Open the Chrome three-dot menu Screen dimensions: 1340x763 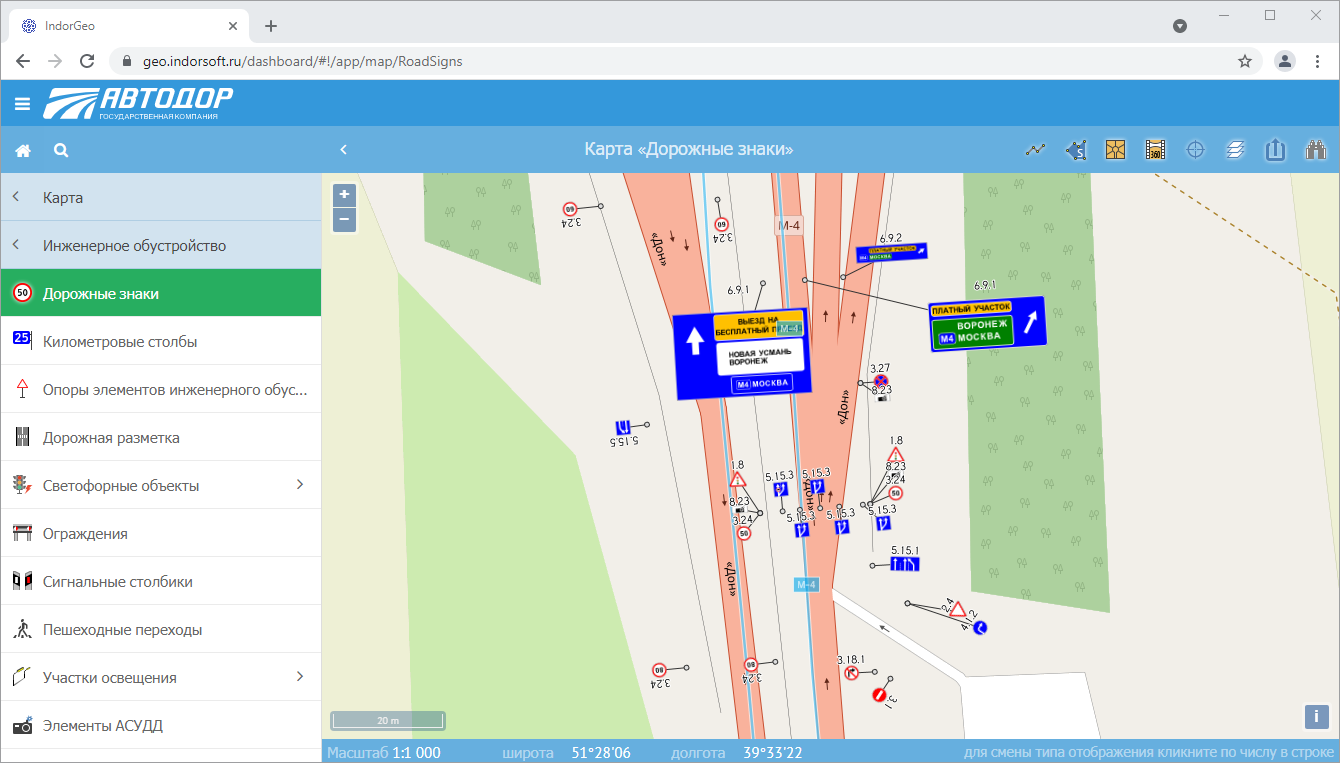[x=1317, y=61]
